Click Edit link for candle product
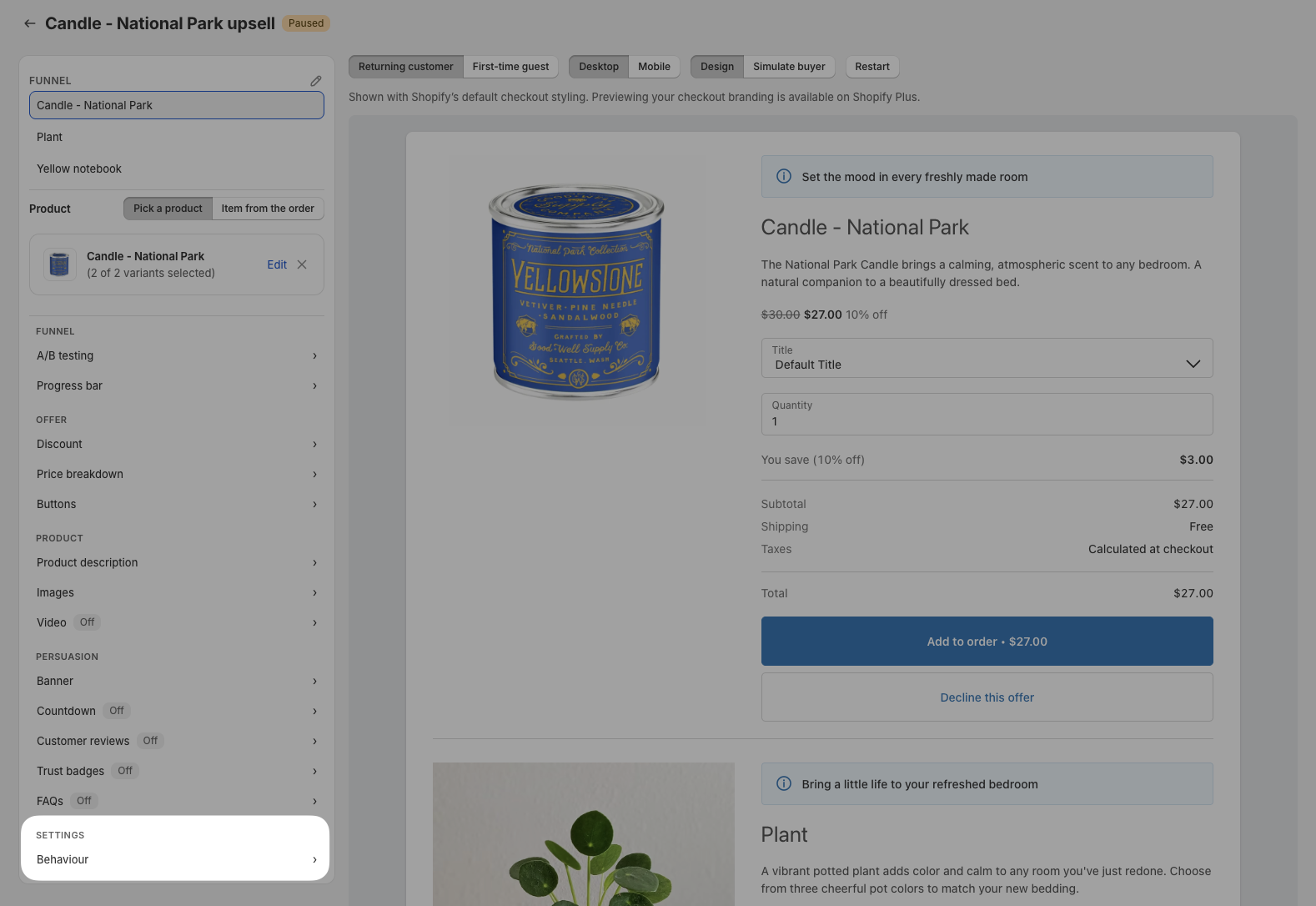 click(277, 264)
